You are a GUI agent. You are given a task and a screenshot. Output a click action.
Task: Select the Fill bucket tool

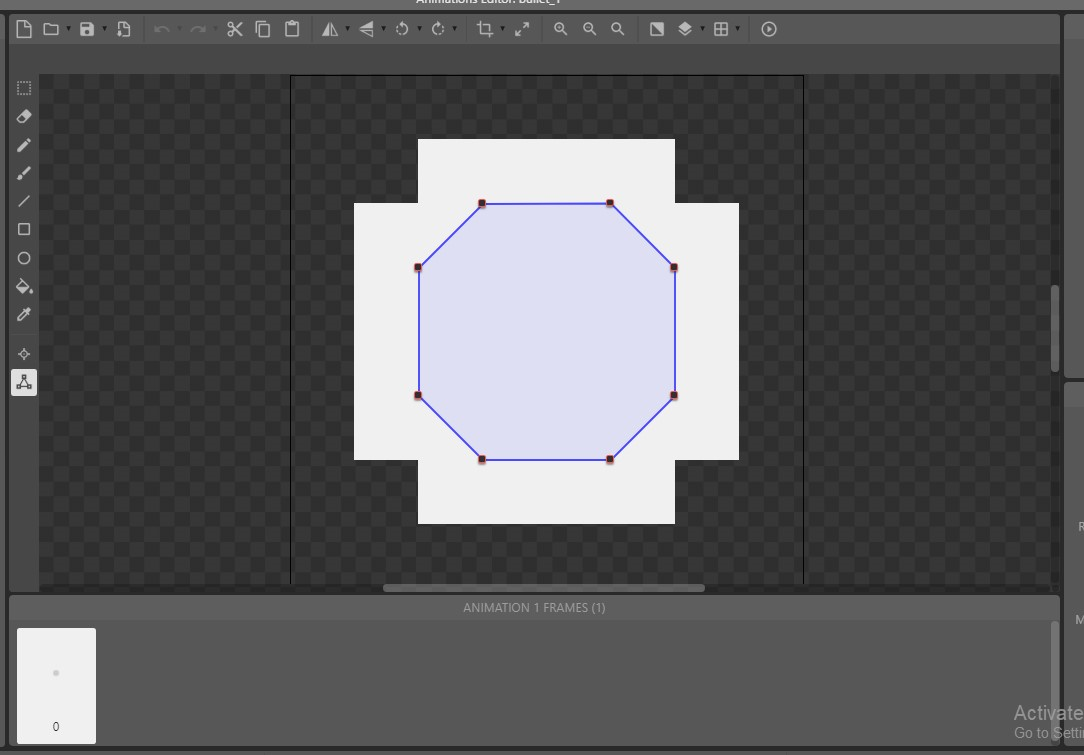click(24, 287)
